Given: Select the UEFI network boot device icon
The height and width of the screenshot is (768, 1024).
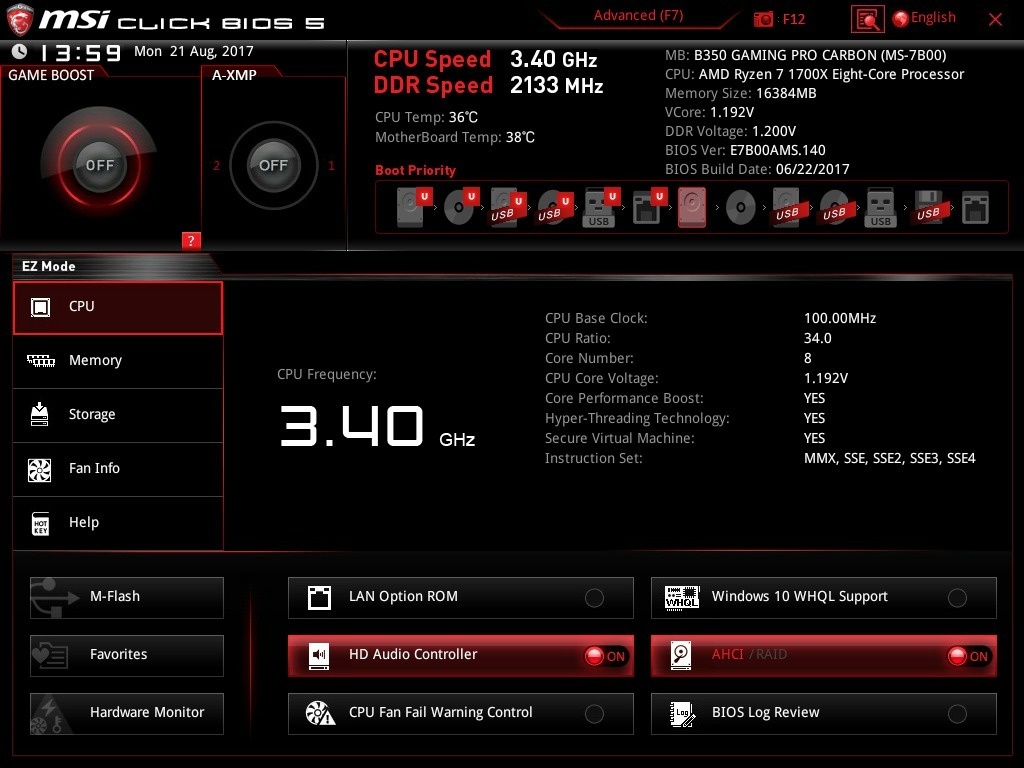Looking at the screenshot, I should pyautogui.click(x=649, y=207).
